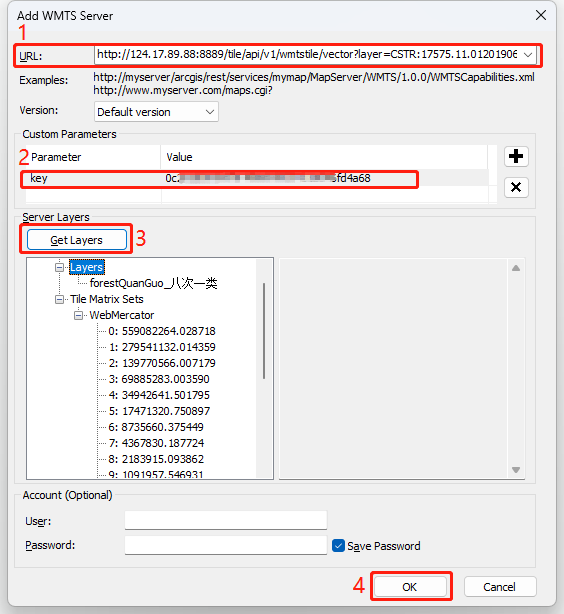
Task: Select tile matrix level 0 entry
Action: coord(162,331)
